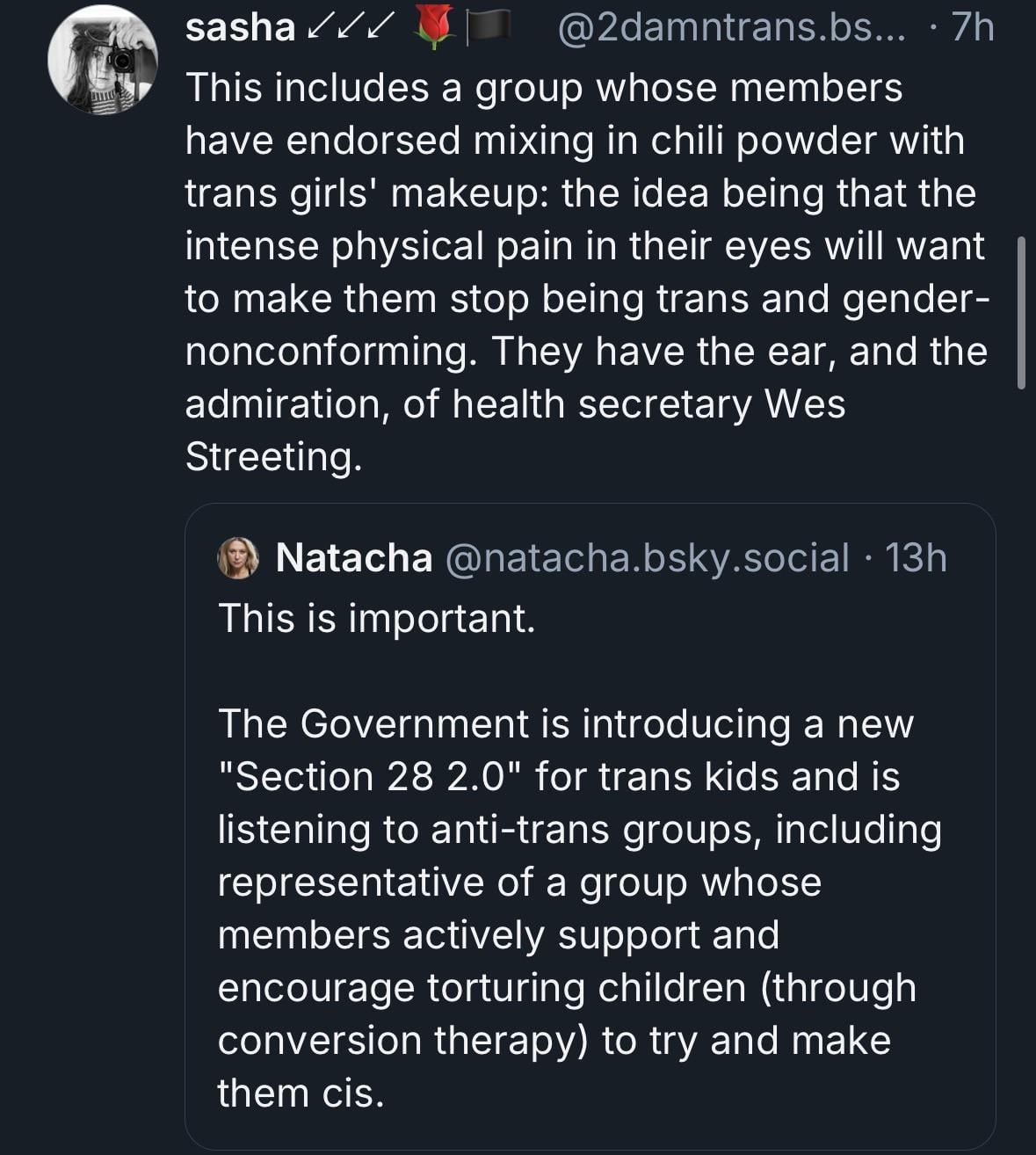1036x1155 pixels.
Task: Click the vertical scrollbar thumb
Action: point(1021,312)
